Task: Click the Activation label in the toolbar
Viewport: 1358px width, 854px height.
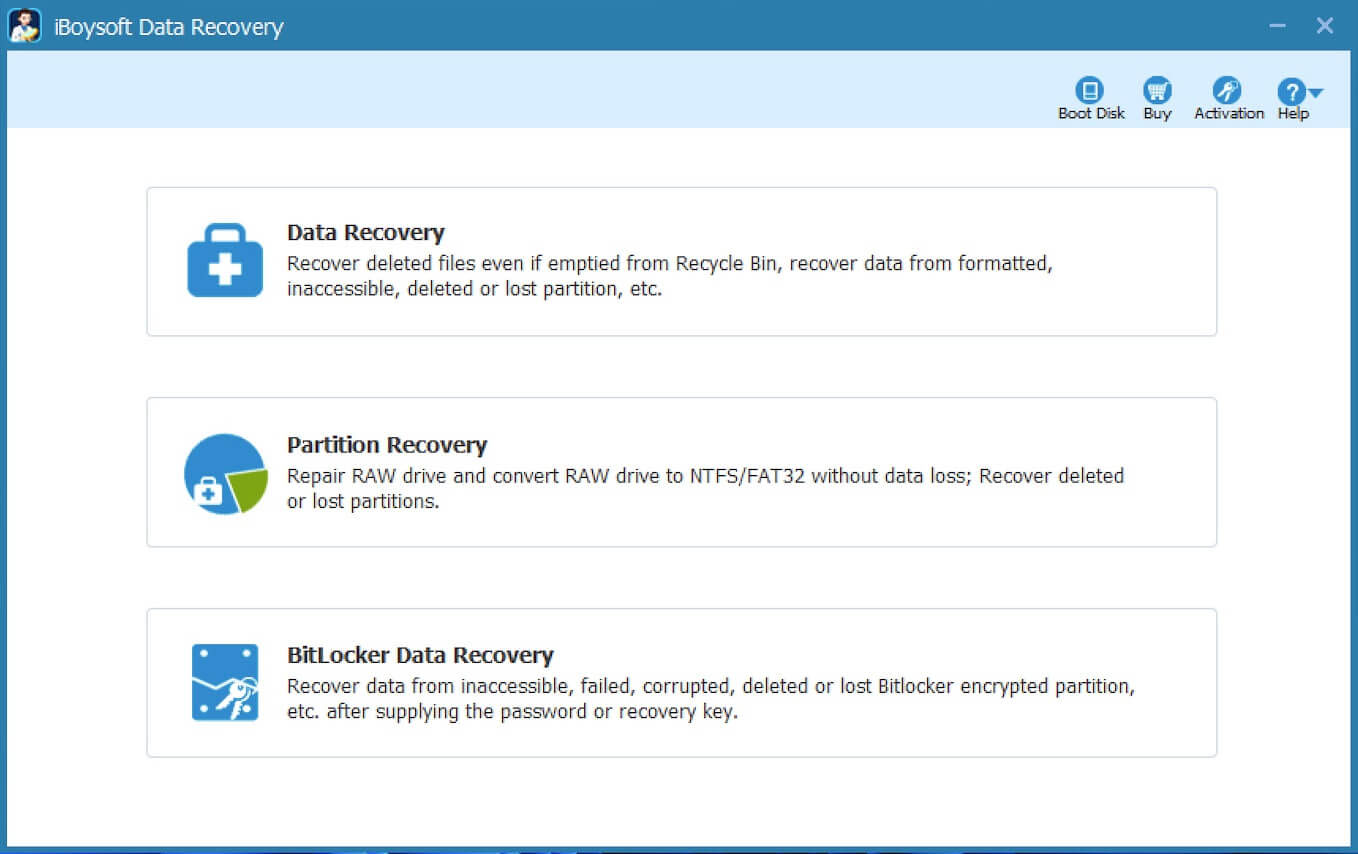Action: [1228, 113]
